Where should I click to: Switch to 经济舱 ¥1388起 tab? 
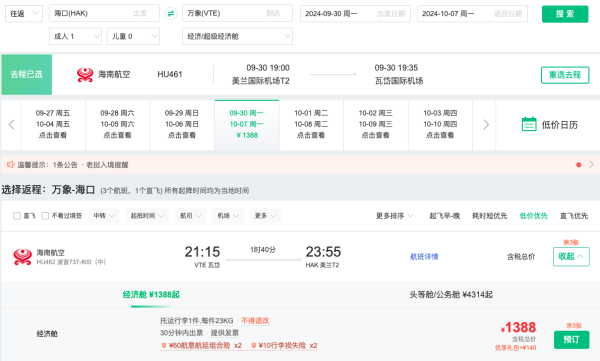[x=151, y=295]
